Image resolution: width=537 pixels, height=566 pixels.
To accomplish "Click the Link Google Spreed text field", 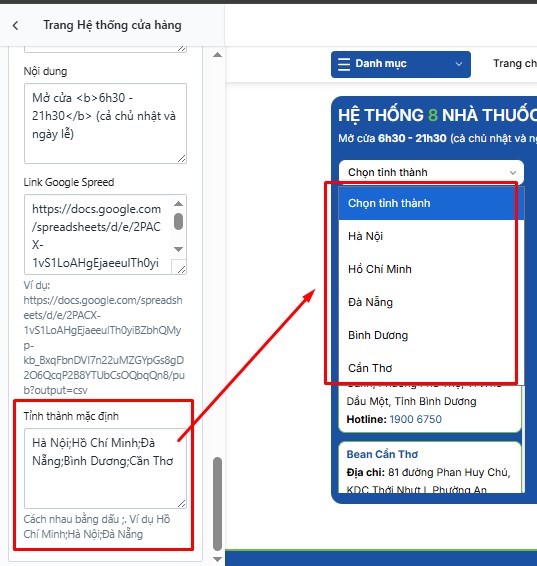I will coord(98,235).
